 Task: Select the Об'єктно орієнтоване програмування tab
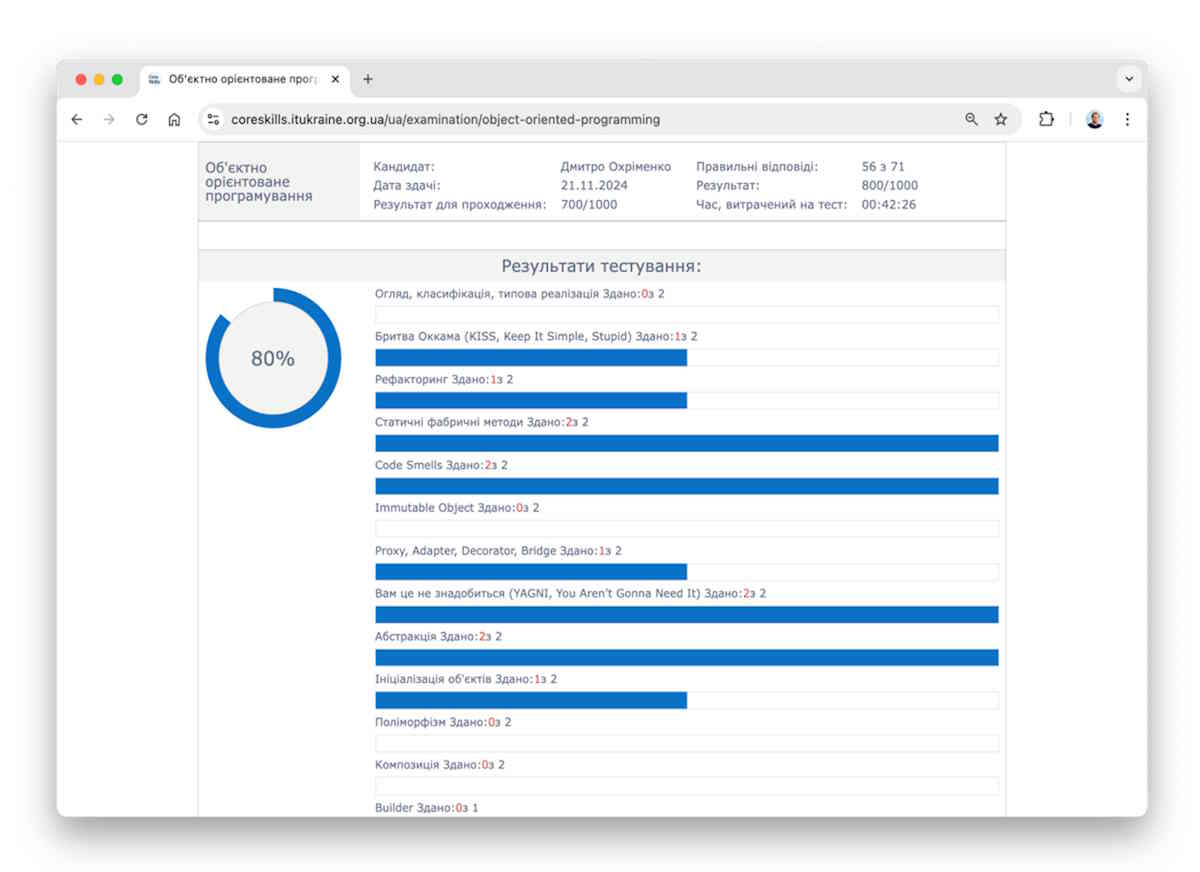point(245,79)
